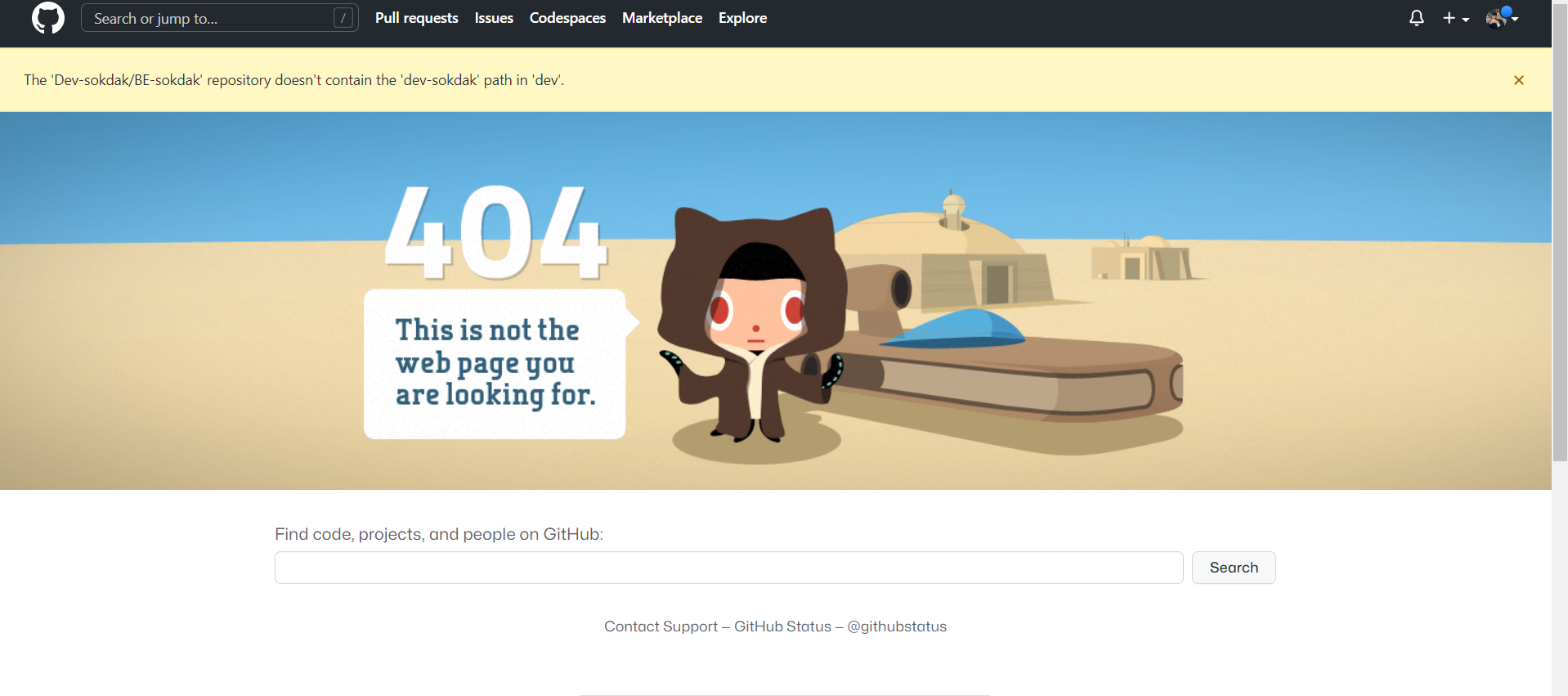Go to Pull requests
1568x696 pixels.
tap(416, 18)
